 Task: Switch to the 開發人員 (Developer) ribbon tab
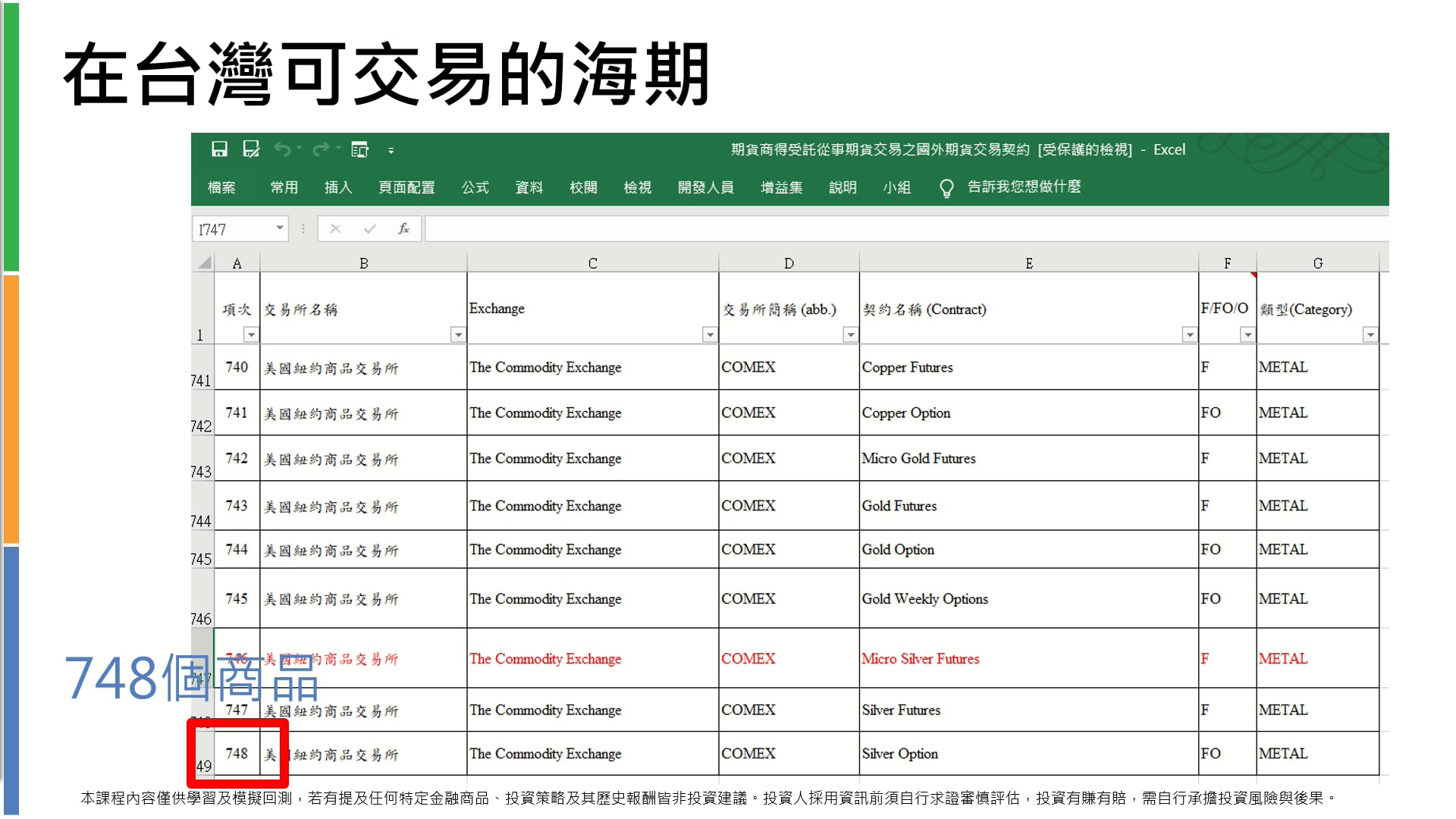pos(705,187)
